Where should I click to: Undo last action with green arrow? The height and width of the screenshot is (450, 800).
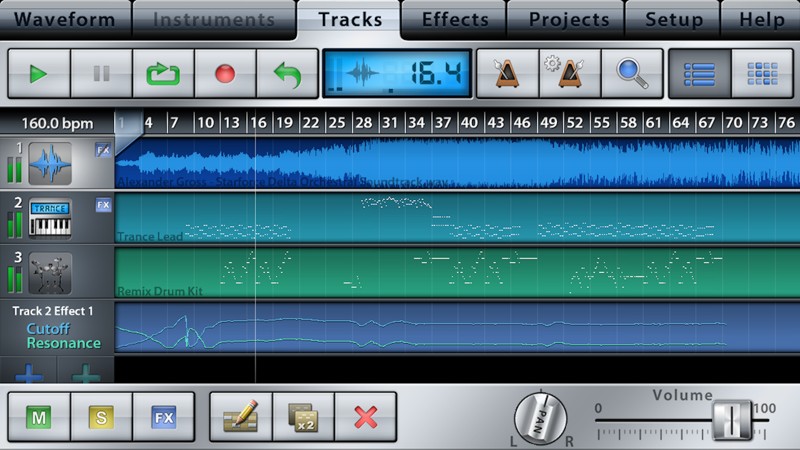click(x=287, y=73)
